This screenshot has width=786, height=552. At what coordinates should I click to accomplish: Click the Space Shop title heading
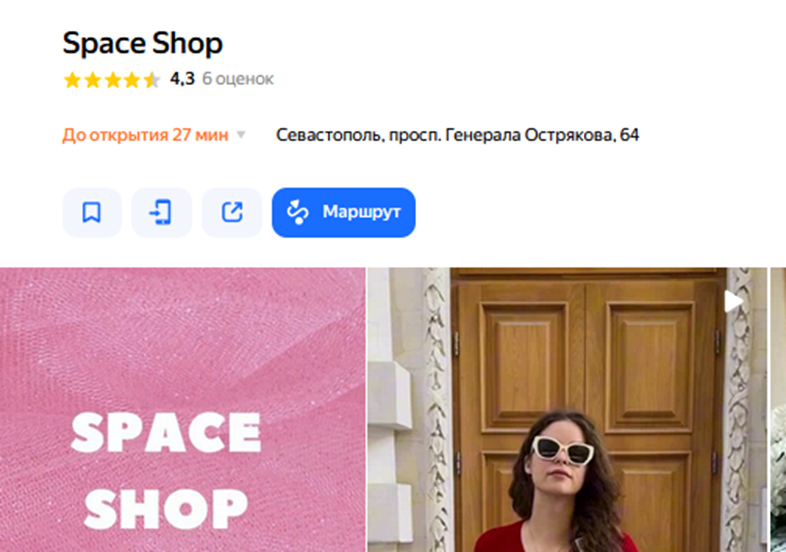pos(142,43)
